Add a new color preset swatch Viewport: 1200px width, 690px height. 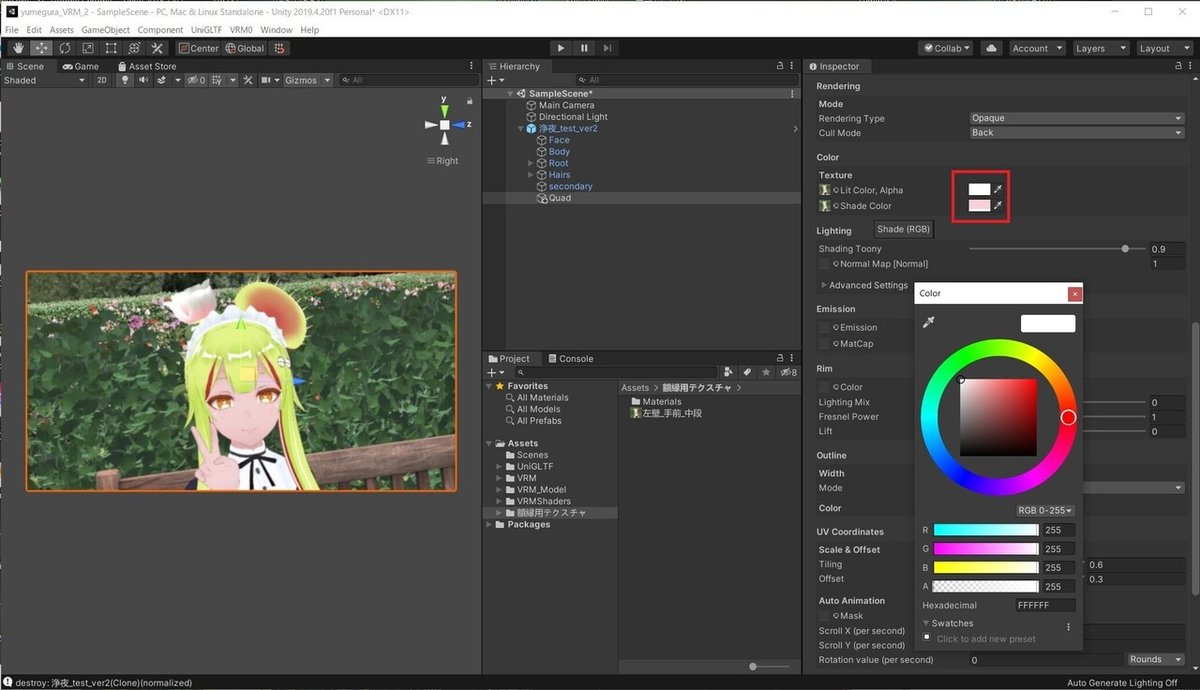click(926, 637)
